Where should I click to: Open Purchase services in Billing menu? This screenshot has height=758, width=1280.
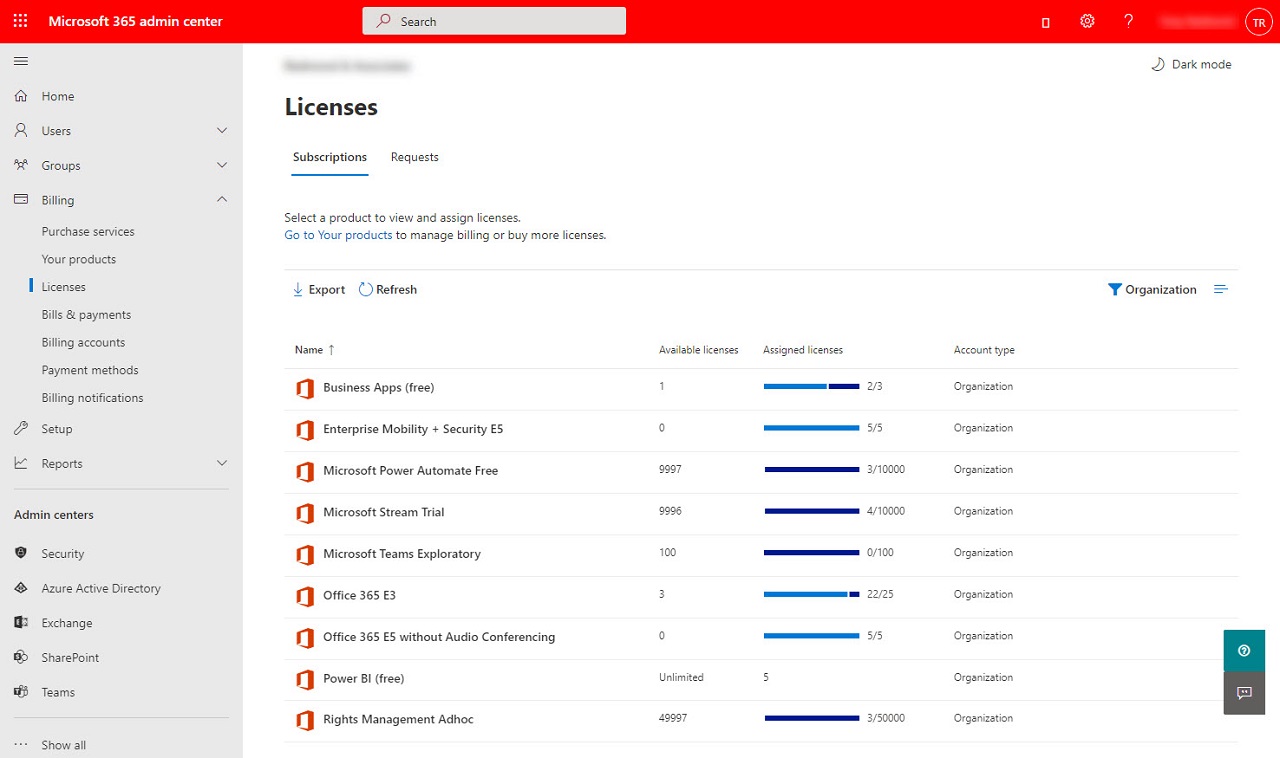(x=88, y=231)
